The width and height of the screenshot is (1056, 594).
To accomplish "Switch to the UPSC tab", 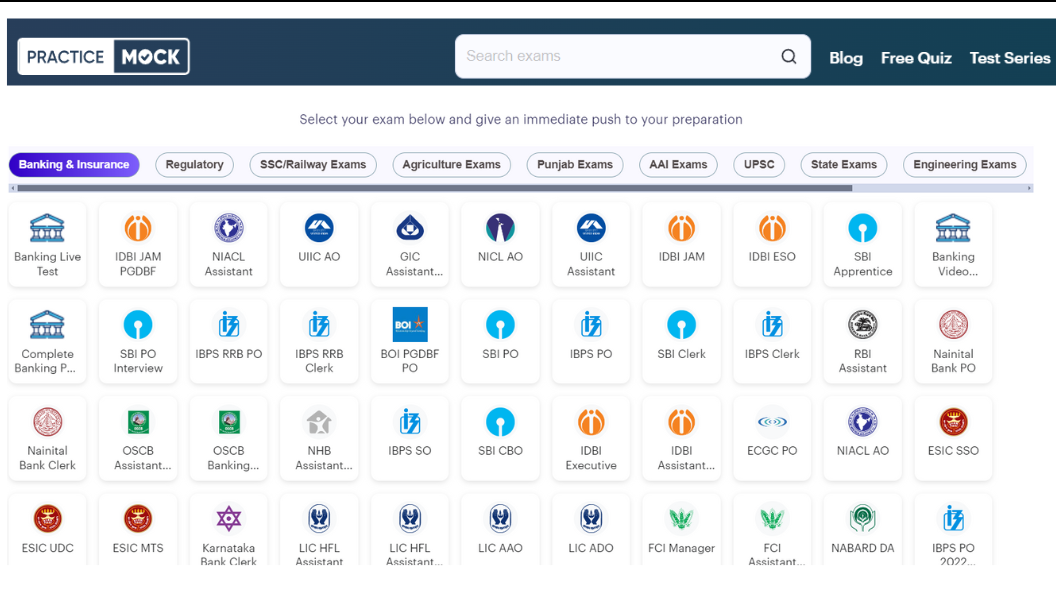I will click(759, 164).
